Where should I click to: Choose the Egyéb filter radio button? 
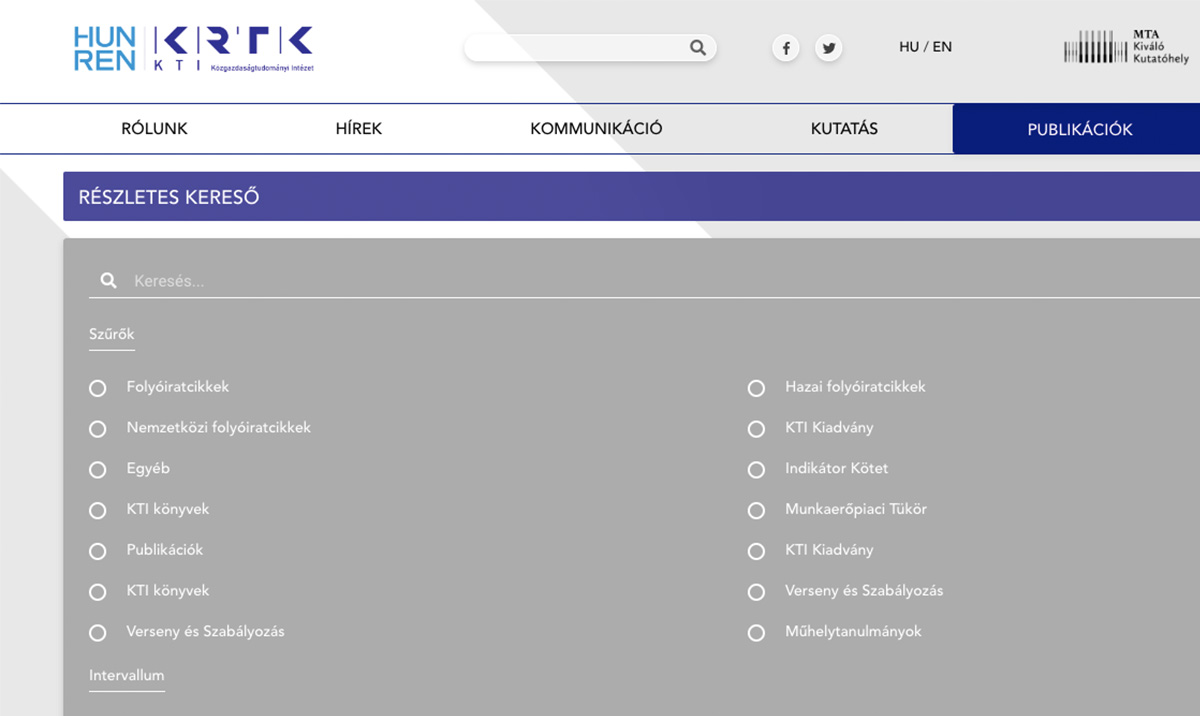[x=98, y=470]
